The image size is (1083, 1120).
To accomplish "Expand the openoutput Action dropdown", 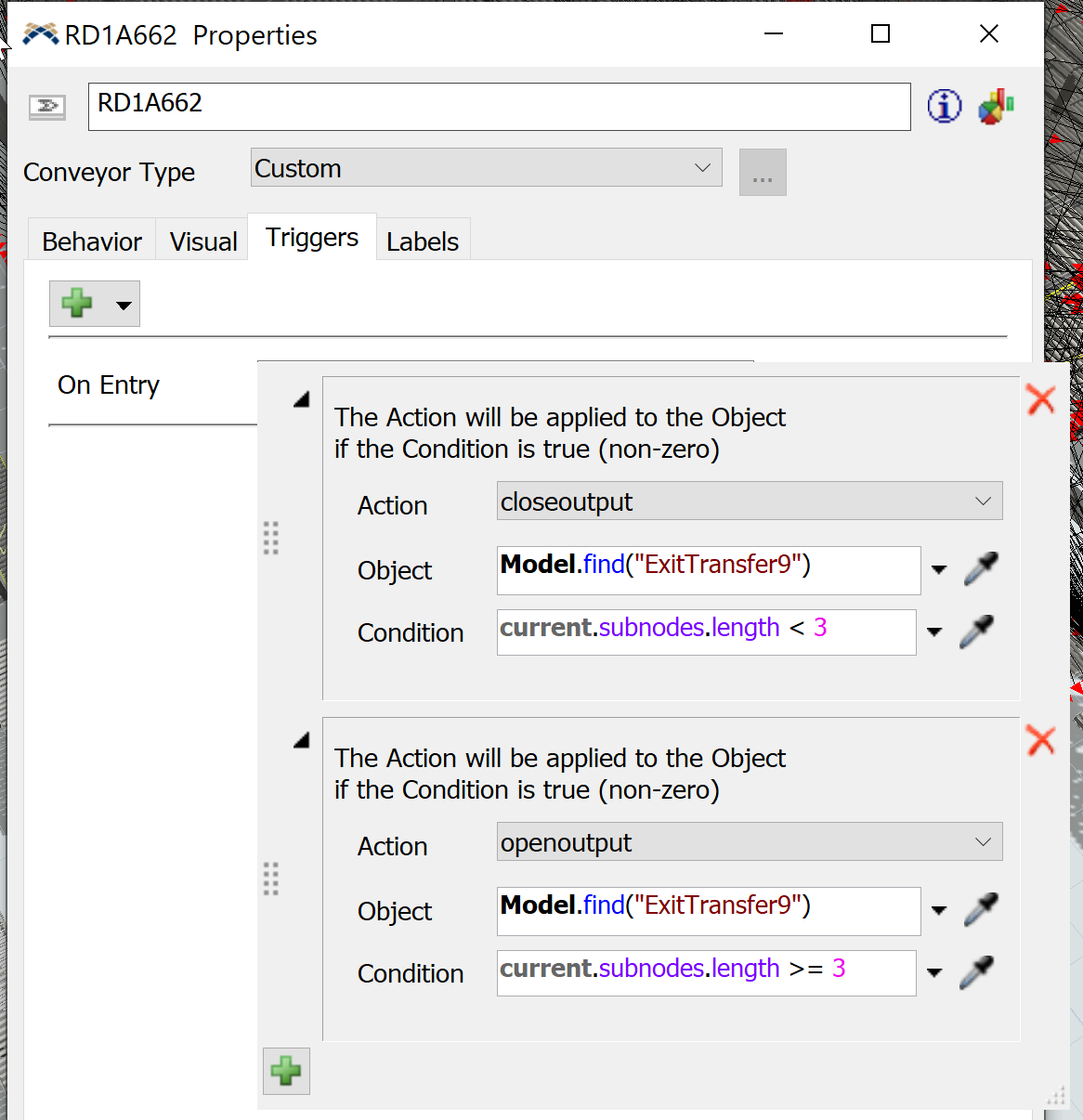I will click(x=749, y=842).
